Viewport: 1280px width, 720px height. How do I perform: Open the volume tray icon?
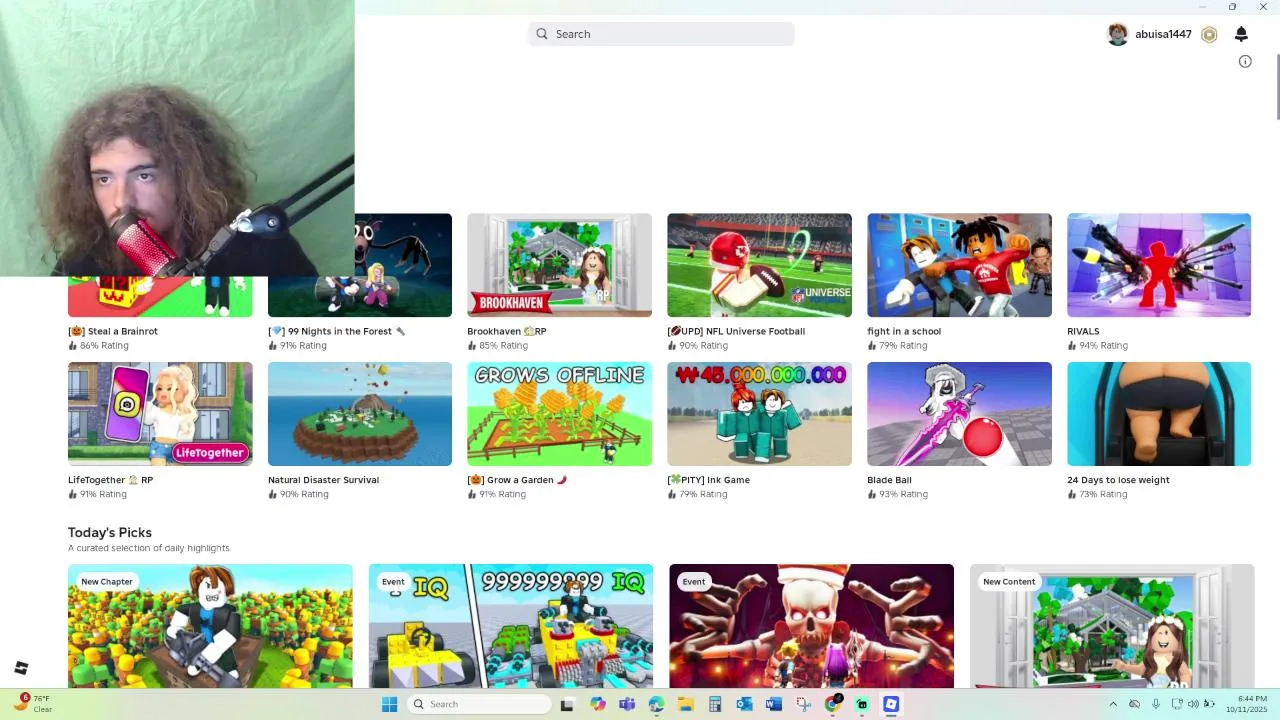1193,704
